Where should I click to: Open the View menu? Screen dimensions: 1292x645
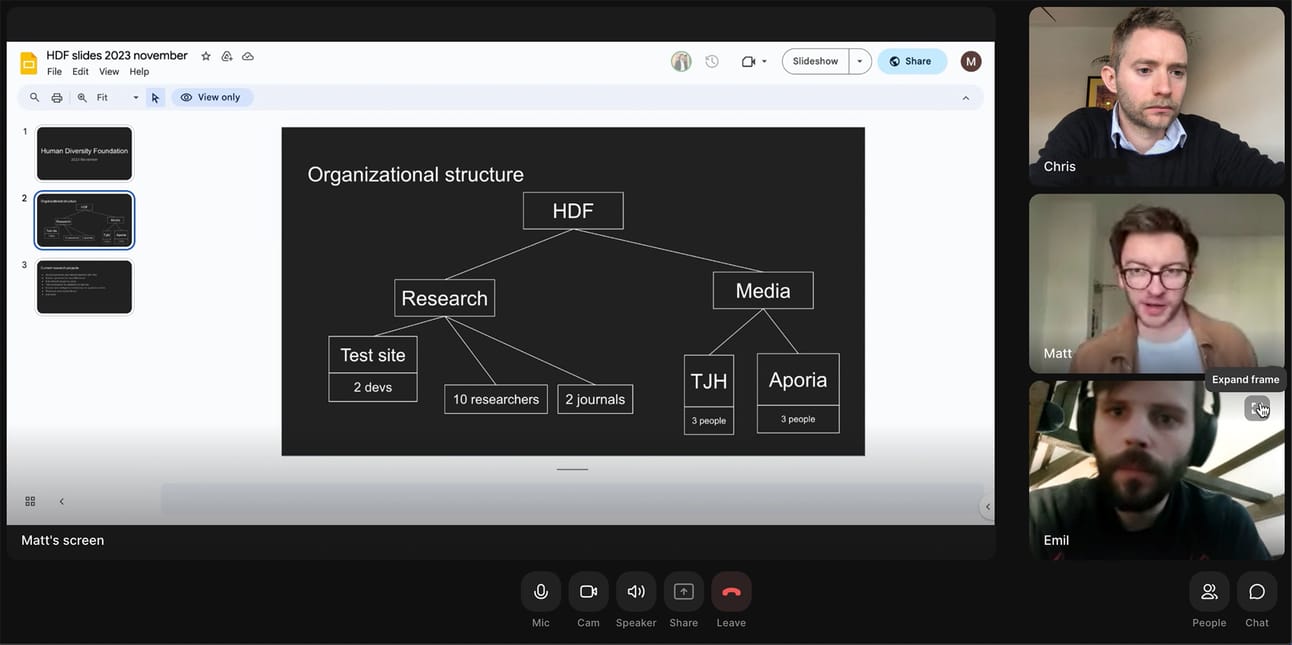109,72
